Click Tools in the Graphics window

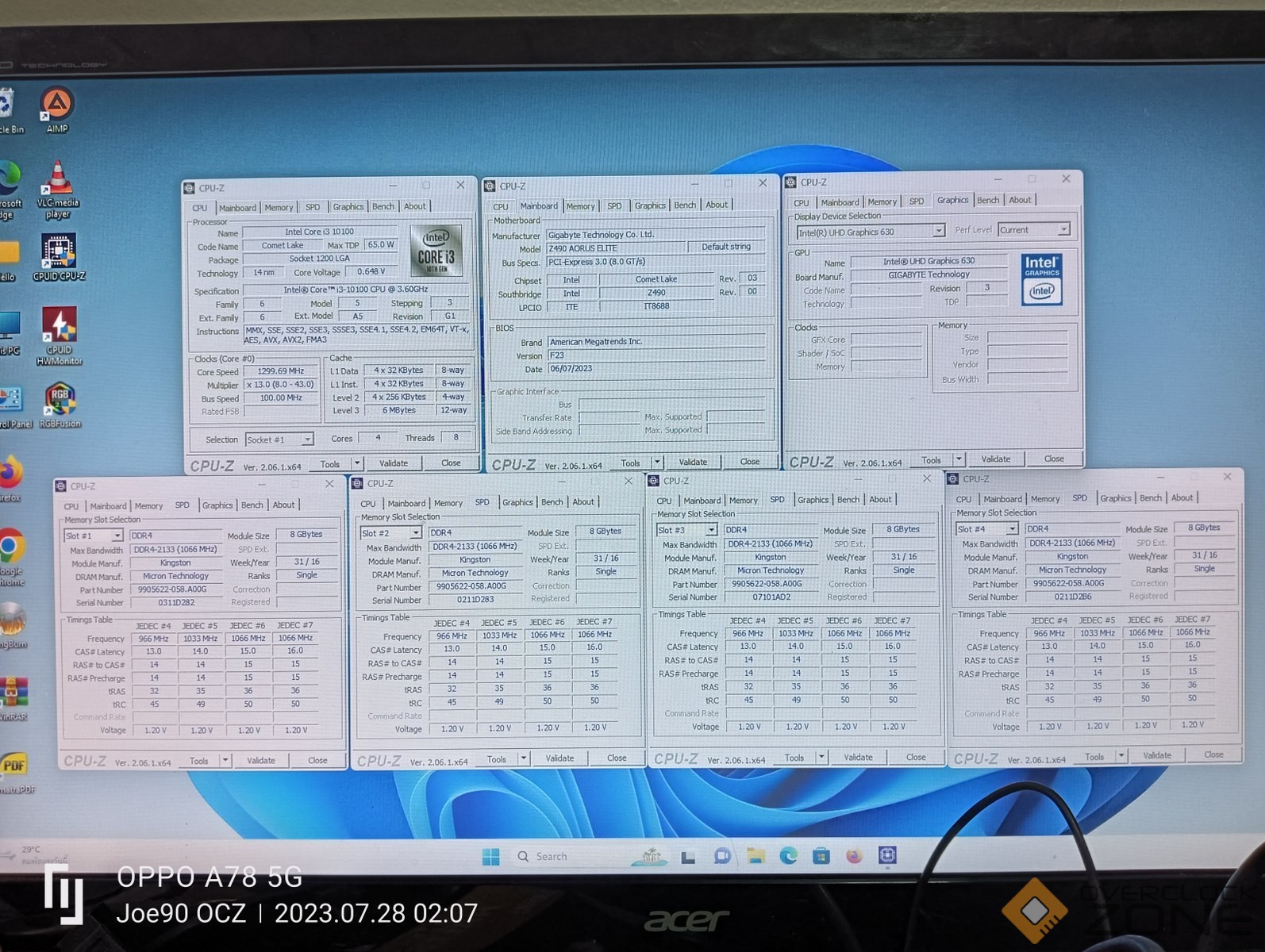coord(931,459)
